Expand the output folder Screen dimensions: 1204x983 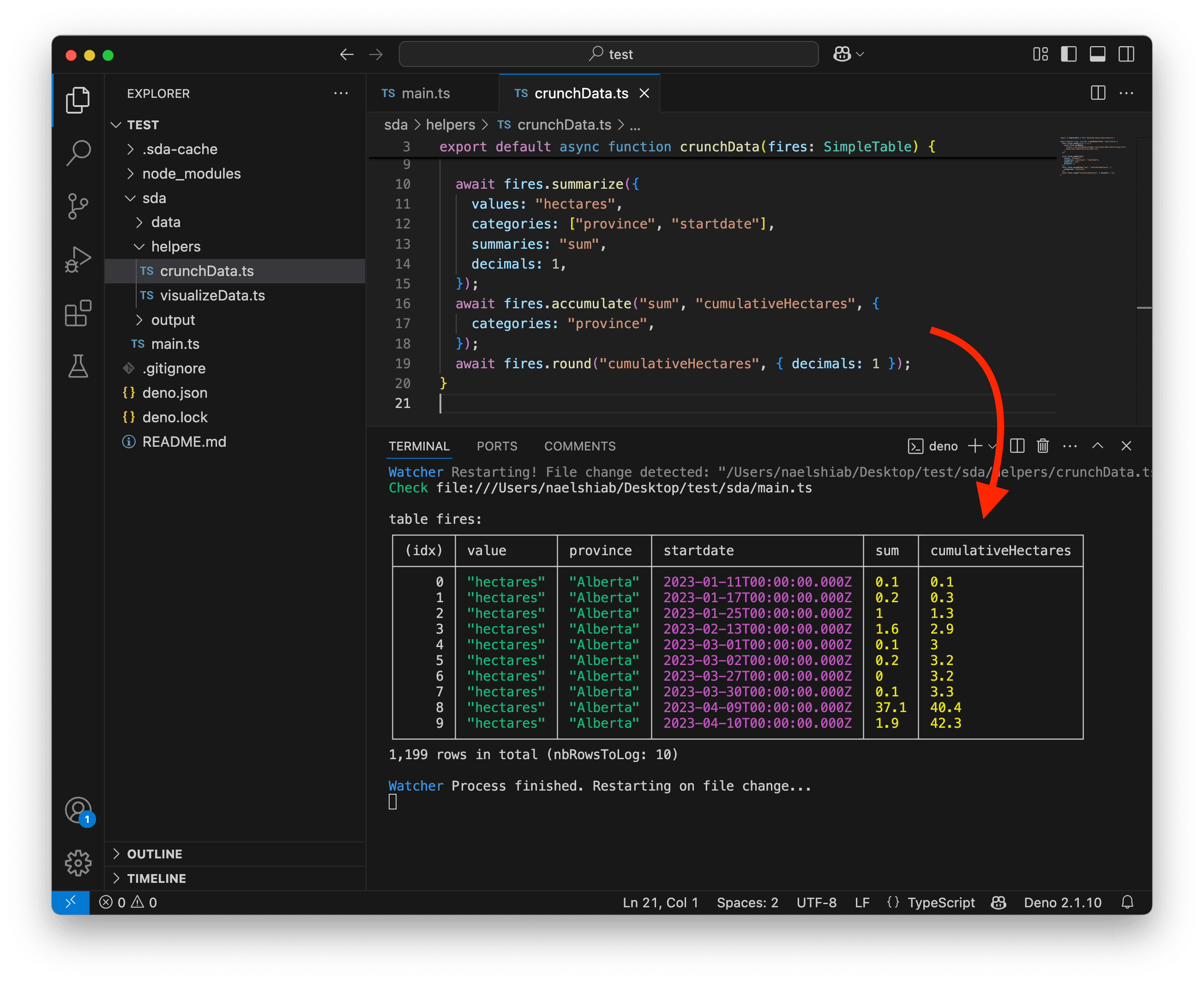pyautogui.click(x=235, y=320)
